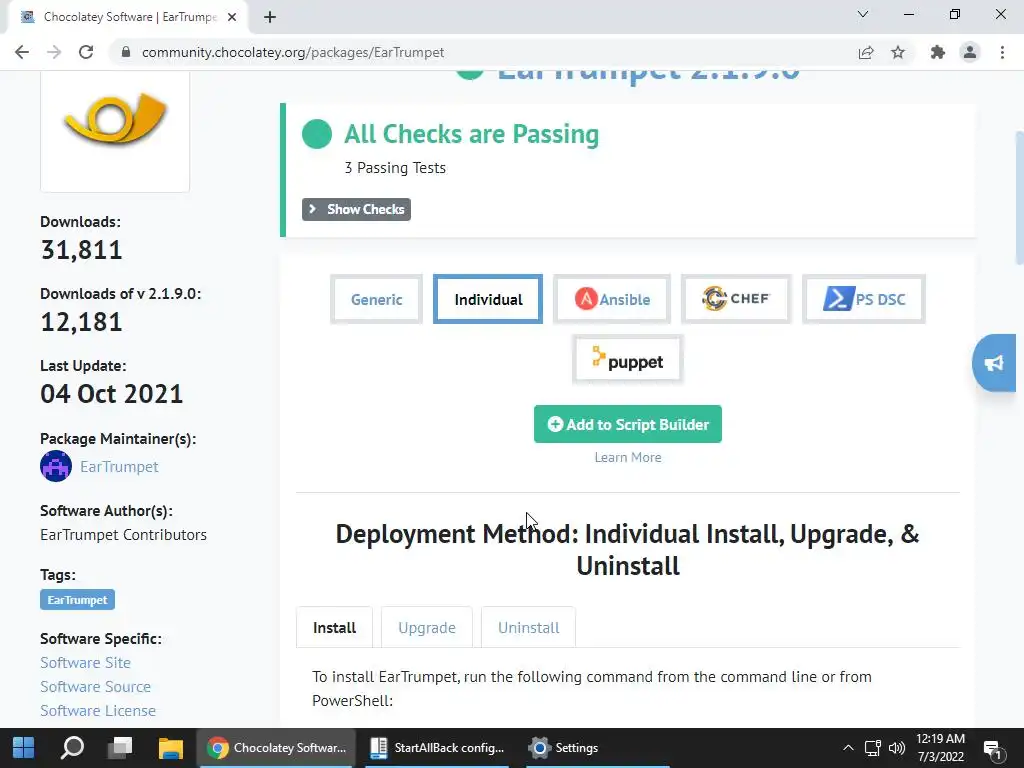Open the Windows Start menu
Screen dimensions: 1024x768
24,748
